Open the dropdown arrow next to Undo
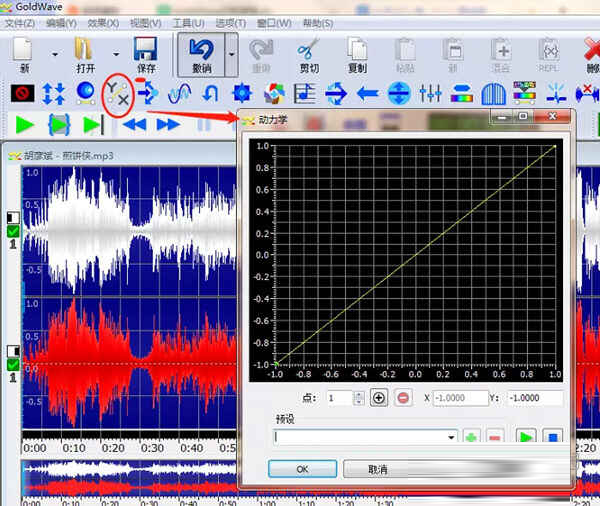600x506 pixels. (232, 55)
